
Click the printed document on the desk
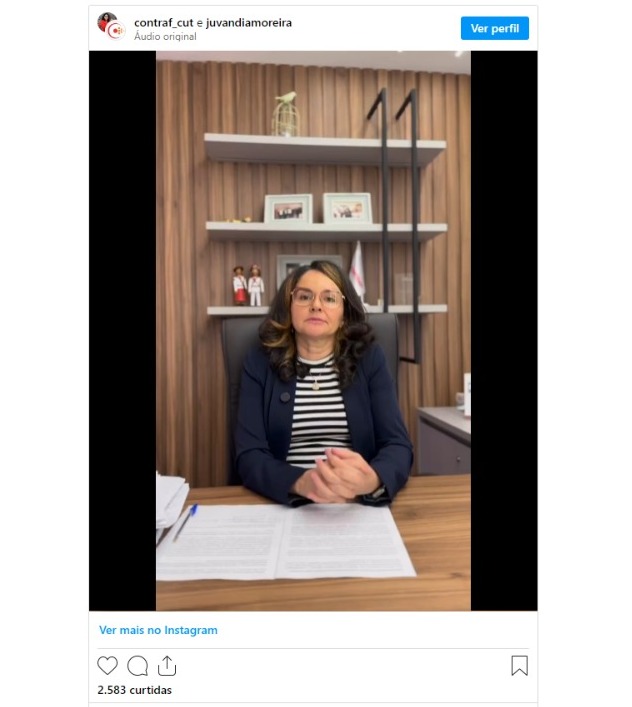pos(286,542)
